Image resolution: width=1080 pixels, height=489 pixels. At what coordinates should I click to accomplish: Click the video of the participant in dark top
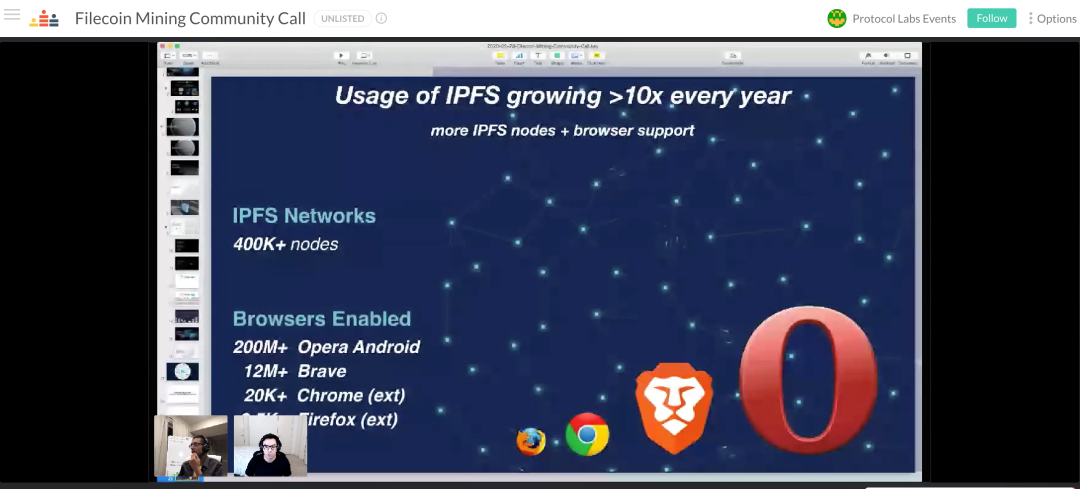click(x=270, y=446)
